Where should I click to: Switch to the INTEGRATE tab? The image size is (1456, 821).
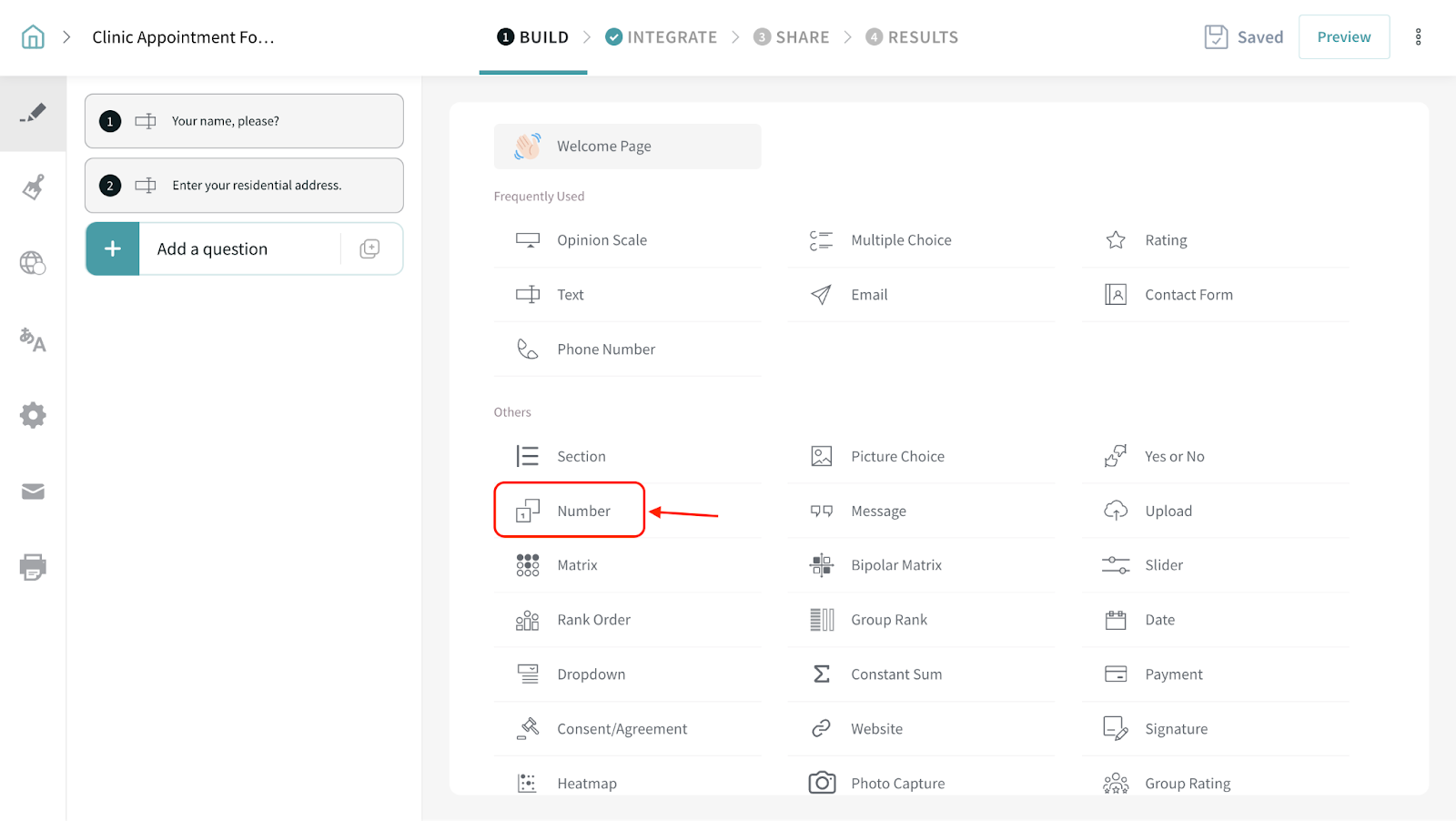tap(662, 37)
